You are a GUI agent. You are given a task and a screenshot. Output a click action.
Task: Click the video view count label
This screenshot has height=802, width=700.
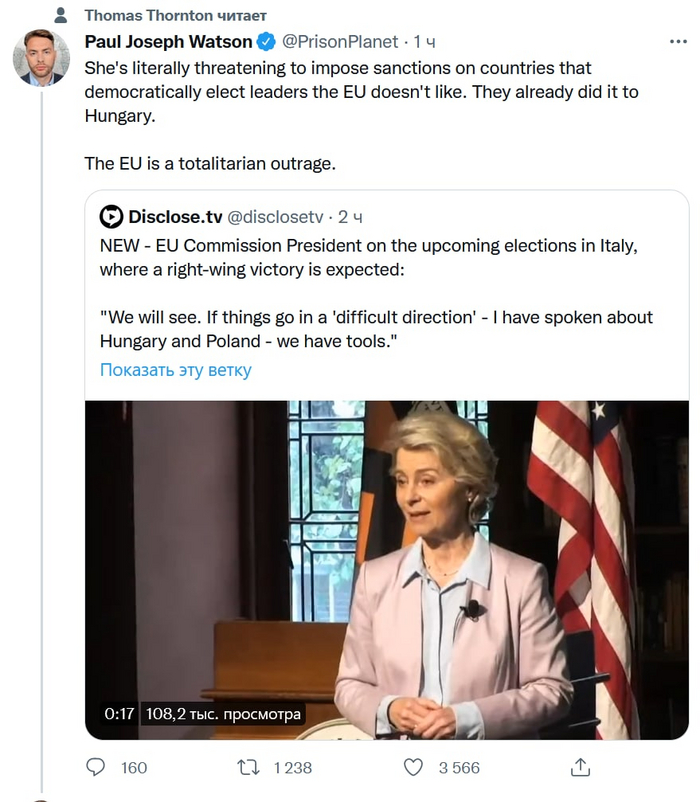(x=223, y=714)
